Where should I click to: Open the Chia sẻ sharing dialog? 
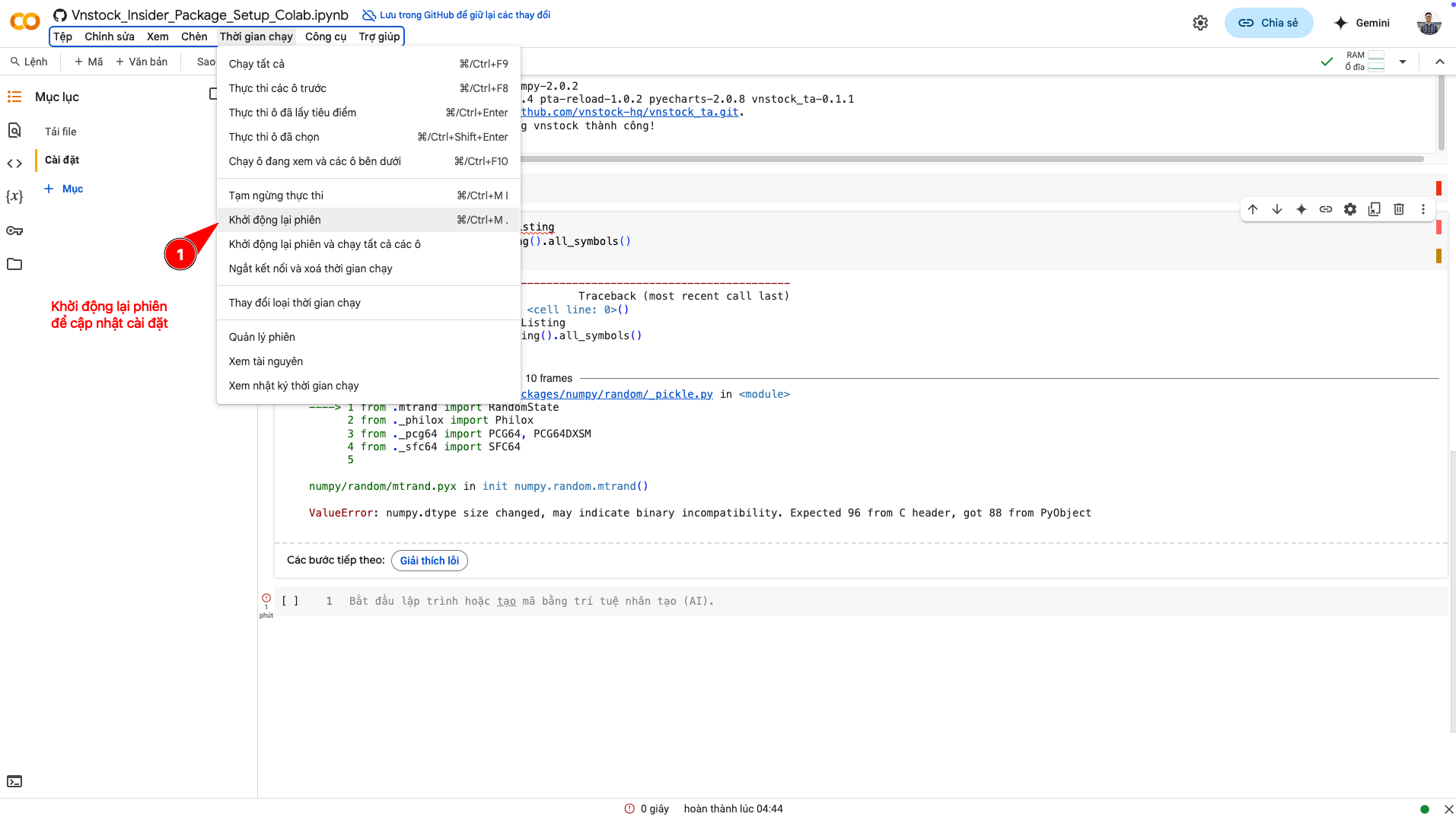tap(1268, 23)
